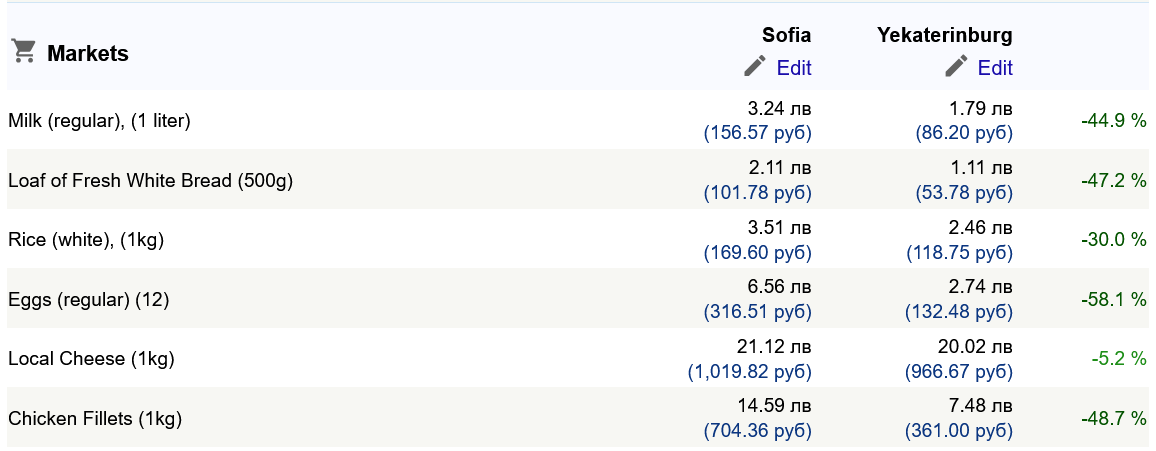
Task: Select the Local Cheese (1kg) row label
Action: point(91,359)
